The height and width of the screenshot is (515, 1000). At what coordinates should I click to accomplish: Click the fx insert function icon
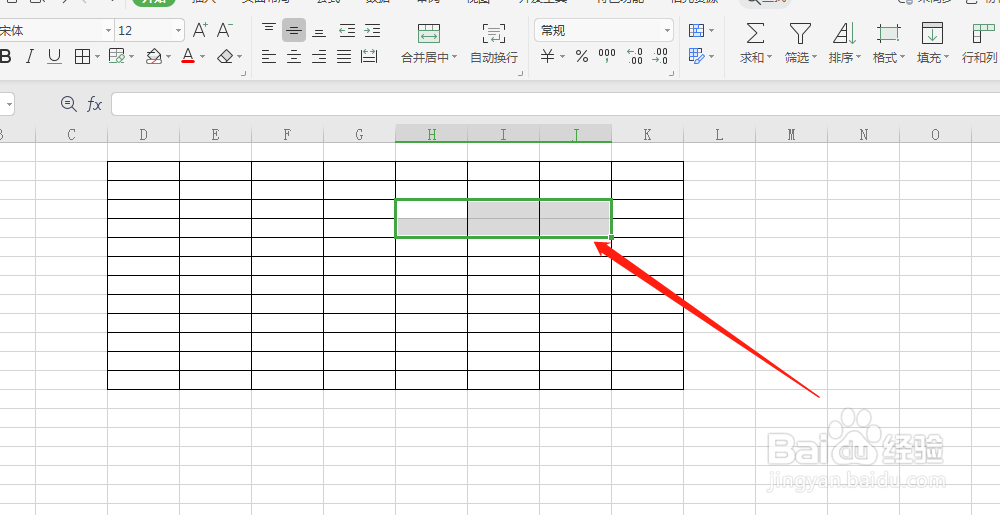(94, 103)
